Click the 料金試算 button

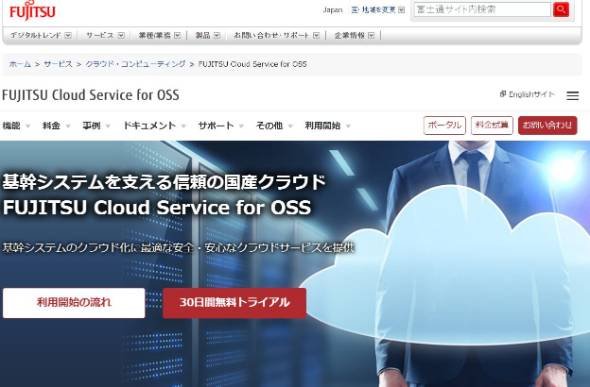[x=492, y=125]
